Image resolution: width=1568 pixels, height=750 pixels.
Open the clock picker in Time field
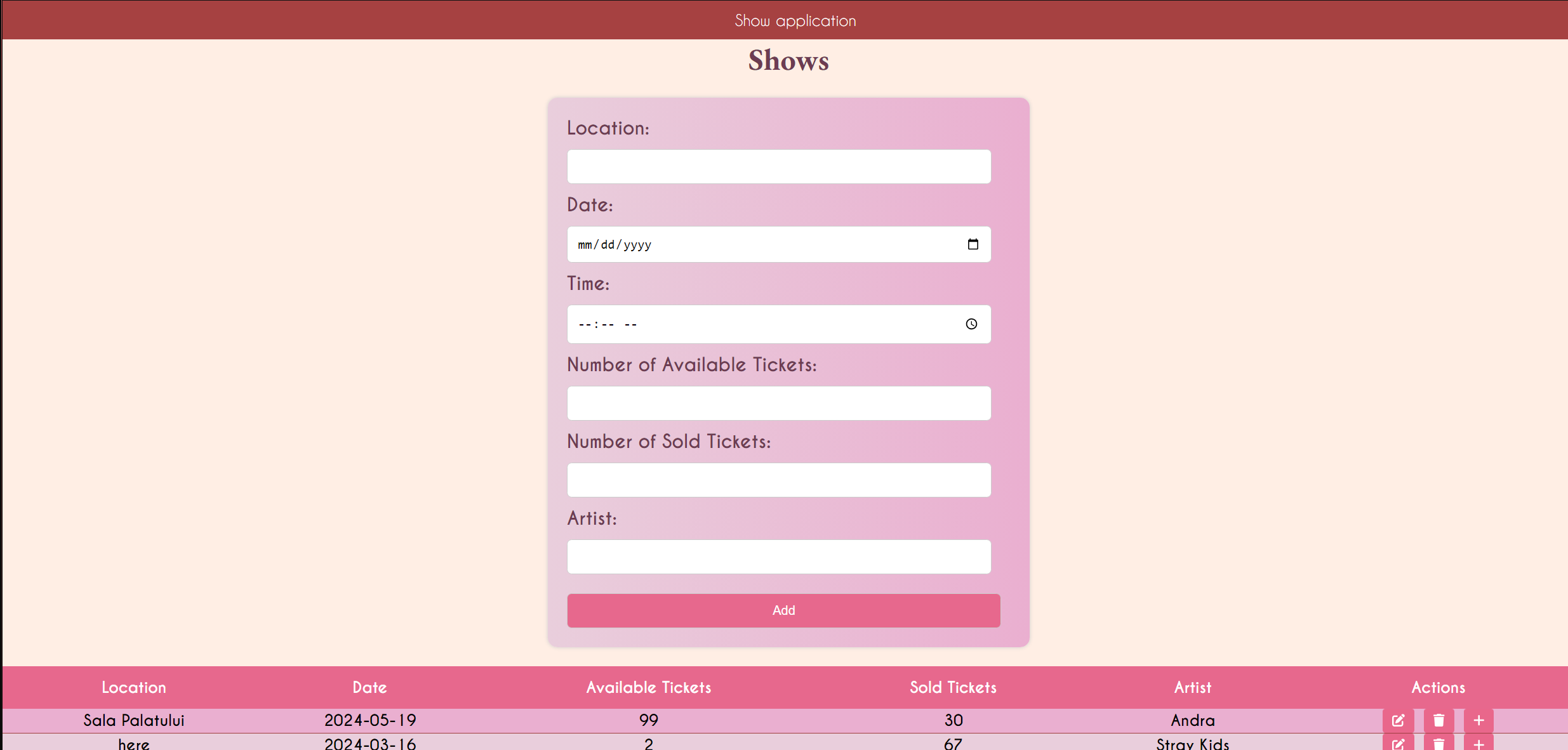tap(971, 324)
